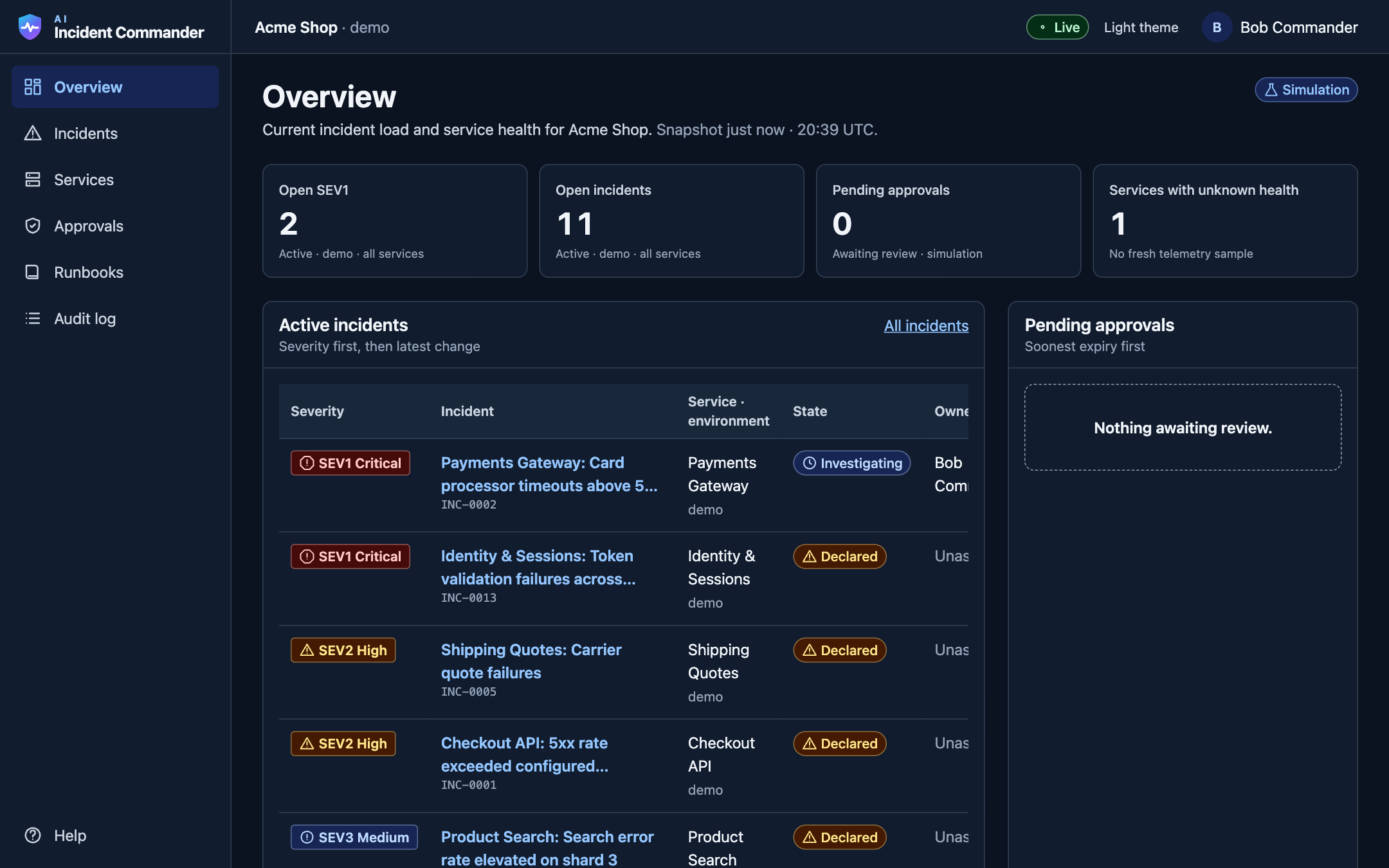Click the Incidents warning triangle icon in sidebar
The height and width of the screenshot is (868, 1389).
(x=33, y=133)
